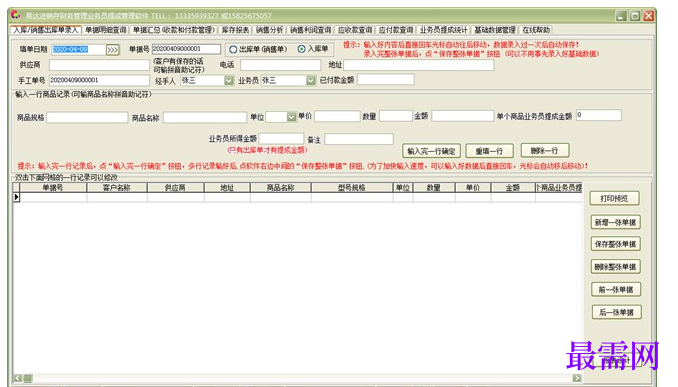Screen dimensions: 678x387
Task: Open the 入库/销售出库单录入 tab
Action: pos(46,30)
